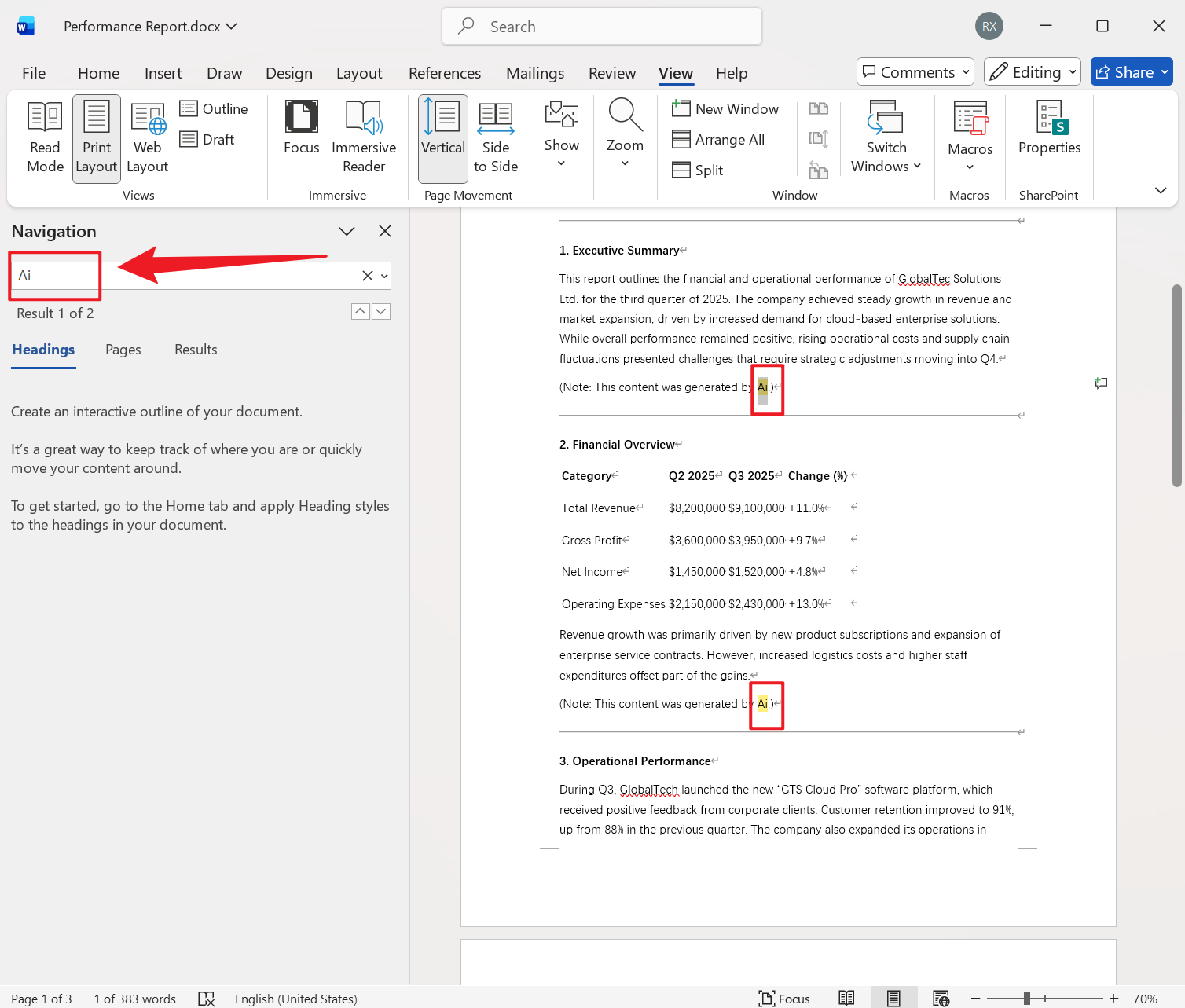The width and height of the screenshot is (1185, 1008).
Task: Click the 'Total Revenue' table cell
Action: click(599, 508)
